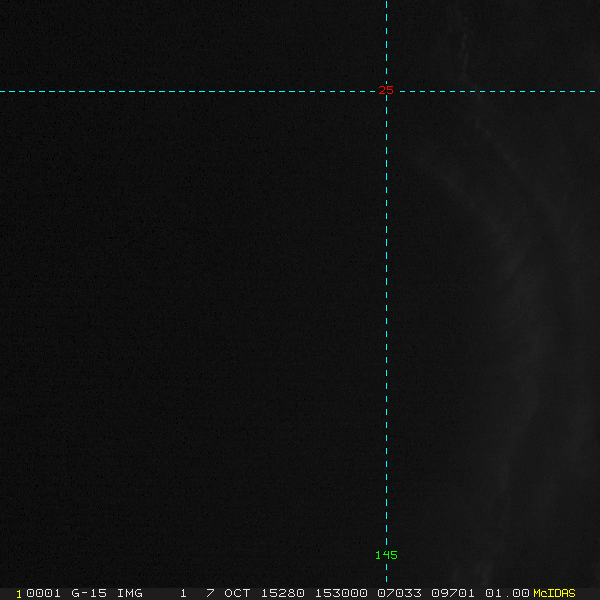Click the green longitude label 145
The width and height of the screenshot is (600, 600).
(x=386, y=555)
